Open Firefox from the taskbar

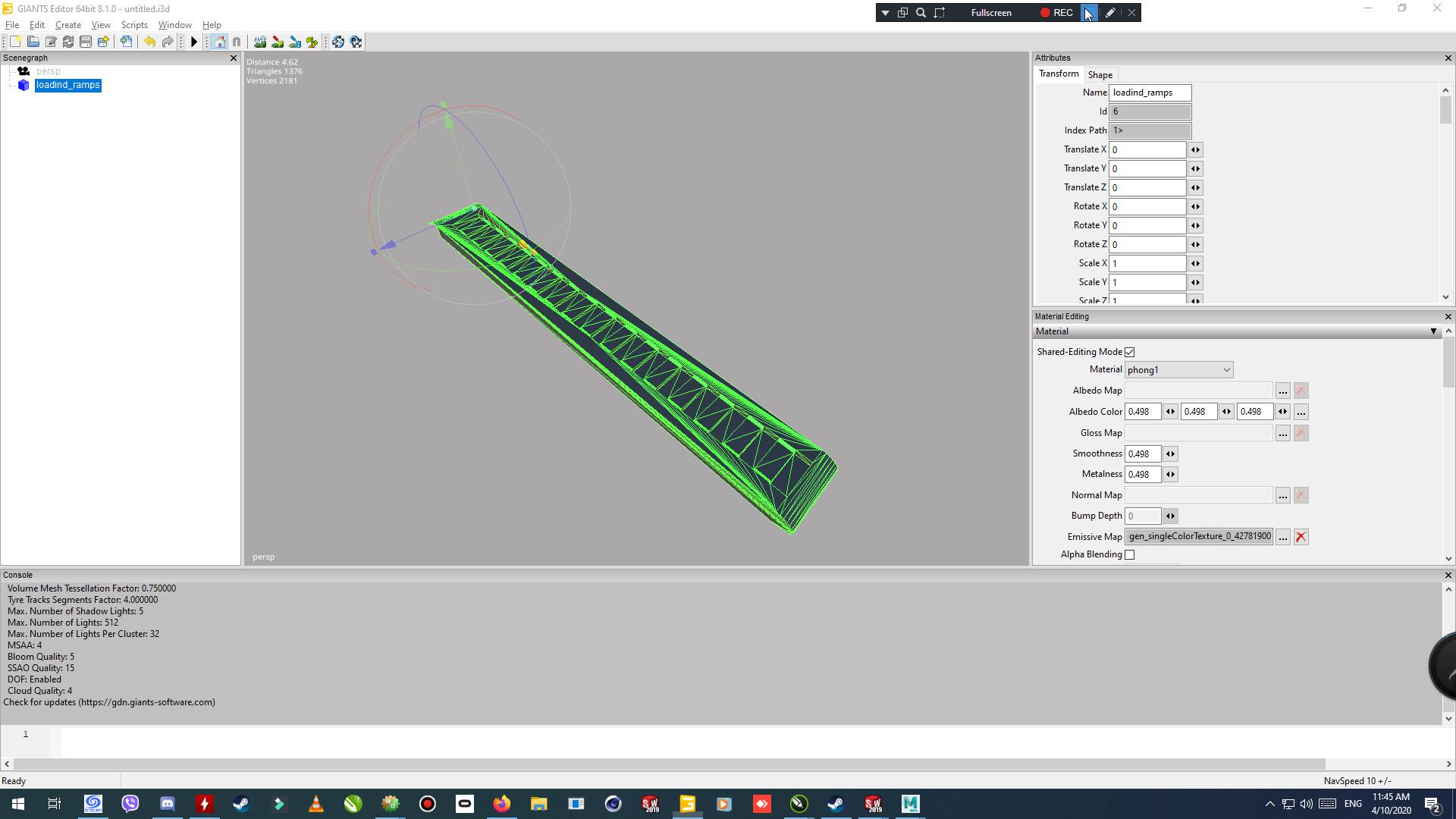click(502, 804)
